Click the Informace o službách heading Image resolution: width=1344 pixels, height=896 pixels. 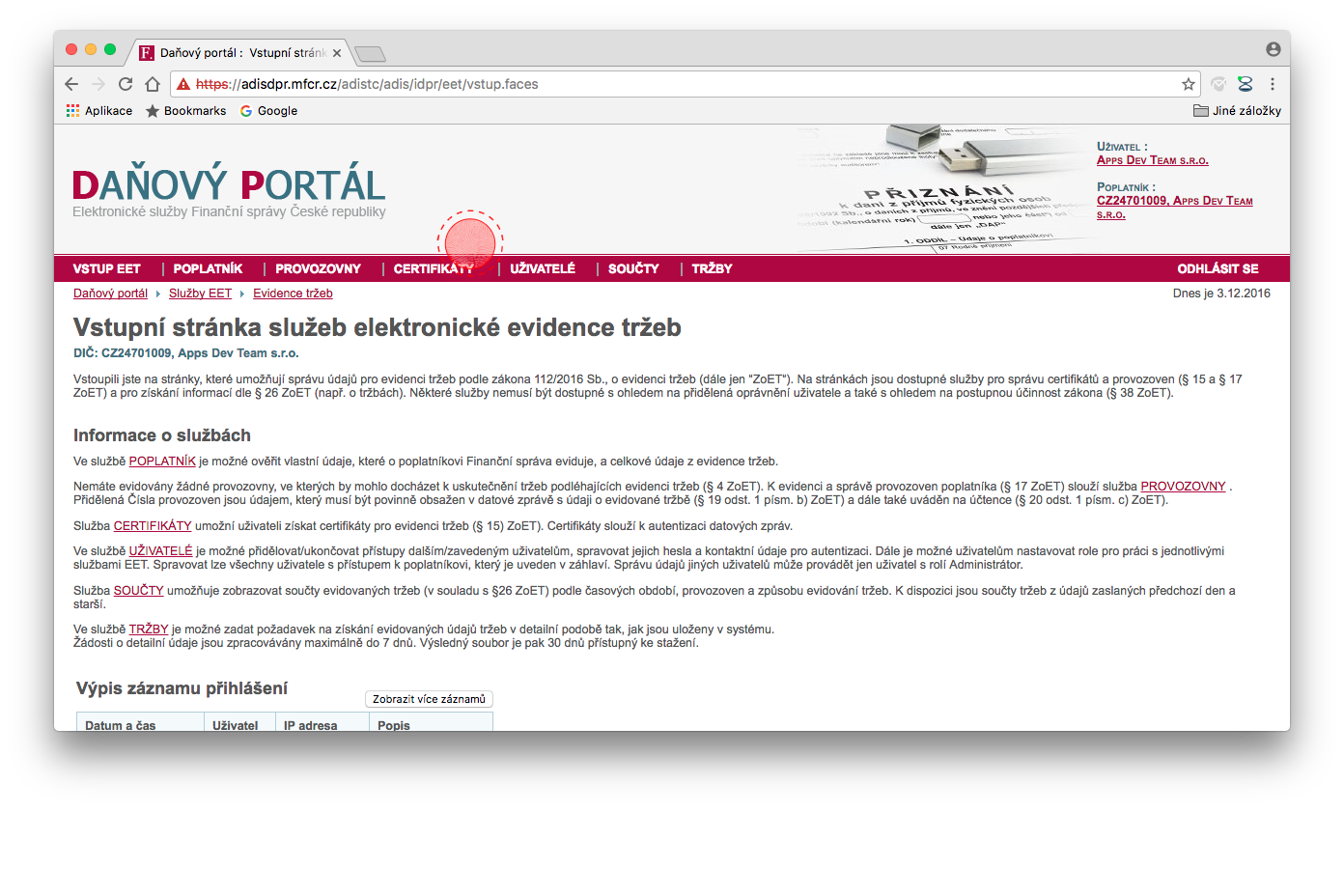point(162,435)
